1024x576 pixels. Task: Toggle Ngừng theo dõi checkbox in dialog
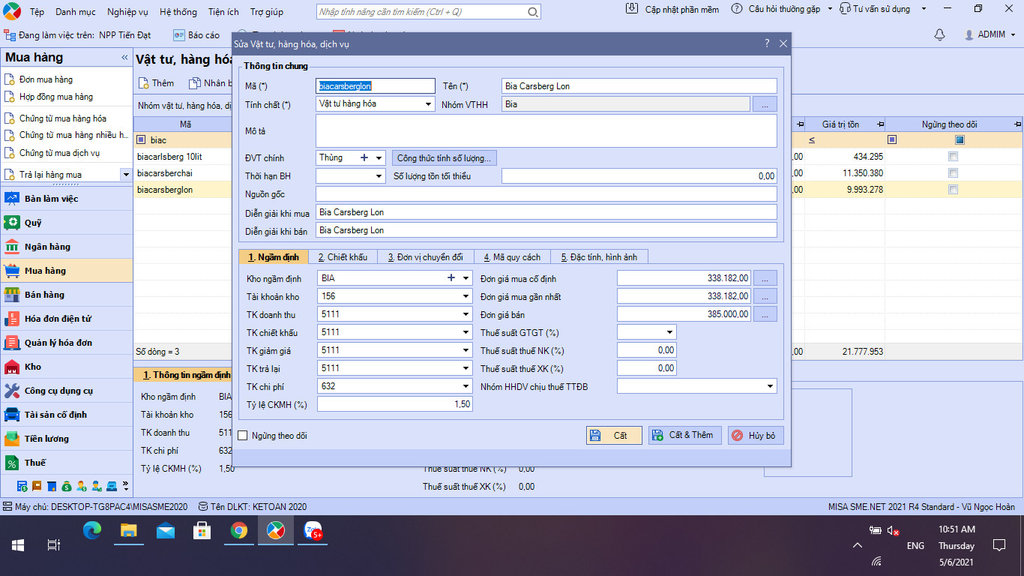[x=243, y=436]
